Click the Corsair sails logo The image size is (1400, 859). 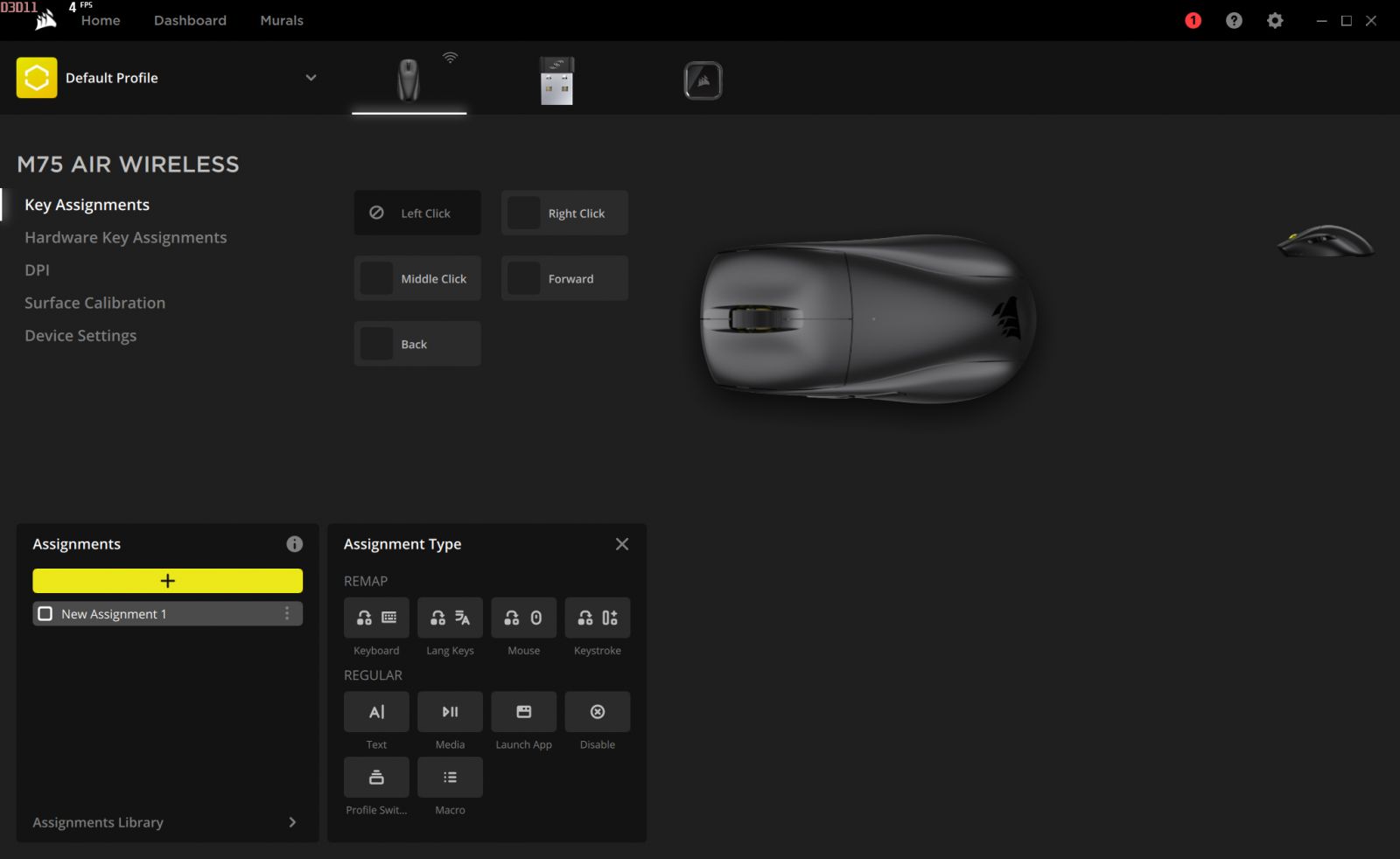click(45, 19)
